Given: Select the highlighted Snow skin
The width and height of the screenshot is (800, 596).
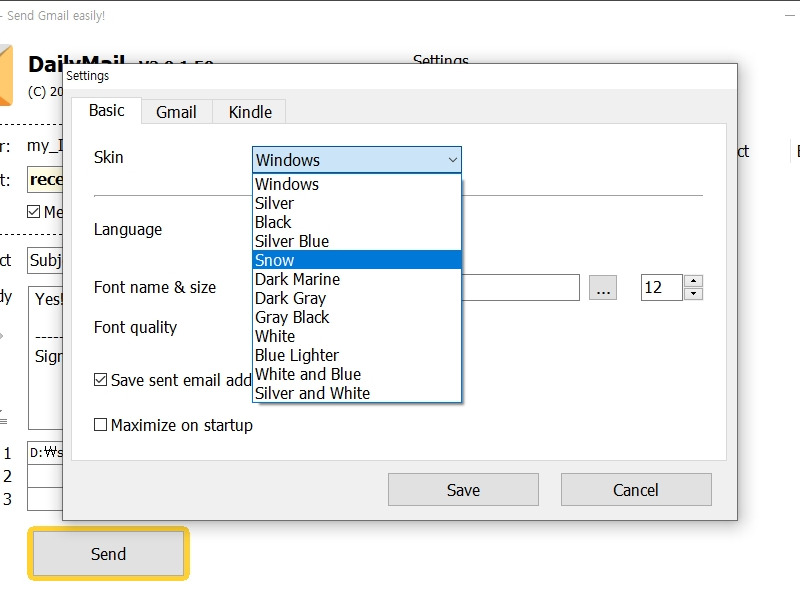Looking at the screenshot, I should click(x=357, y=260).
